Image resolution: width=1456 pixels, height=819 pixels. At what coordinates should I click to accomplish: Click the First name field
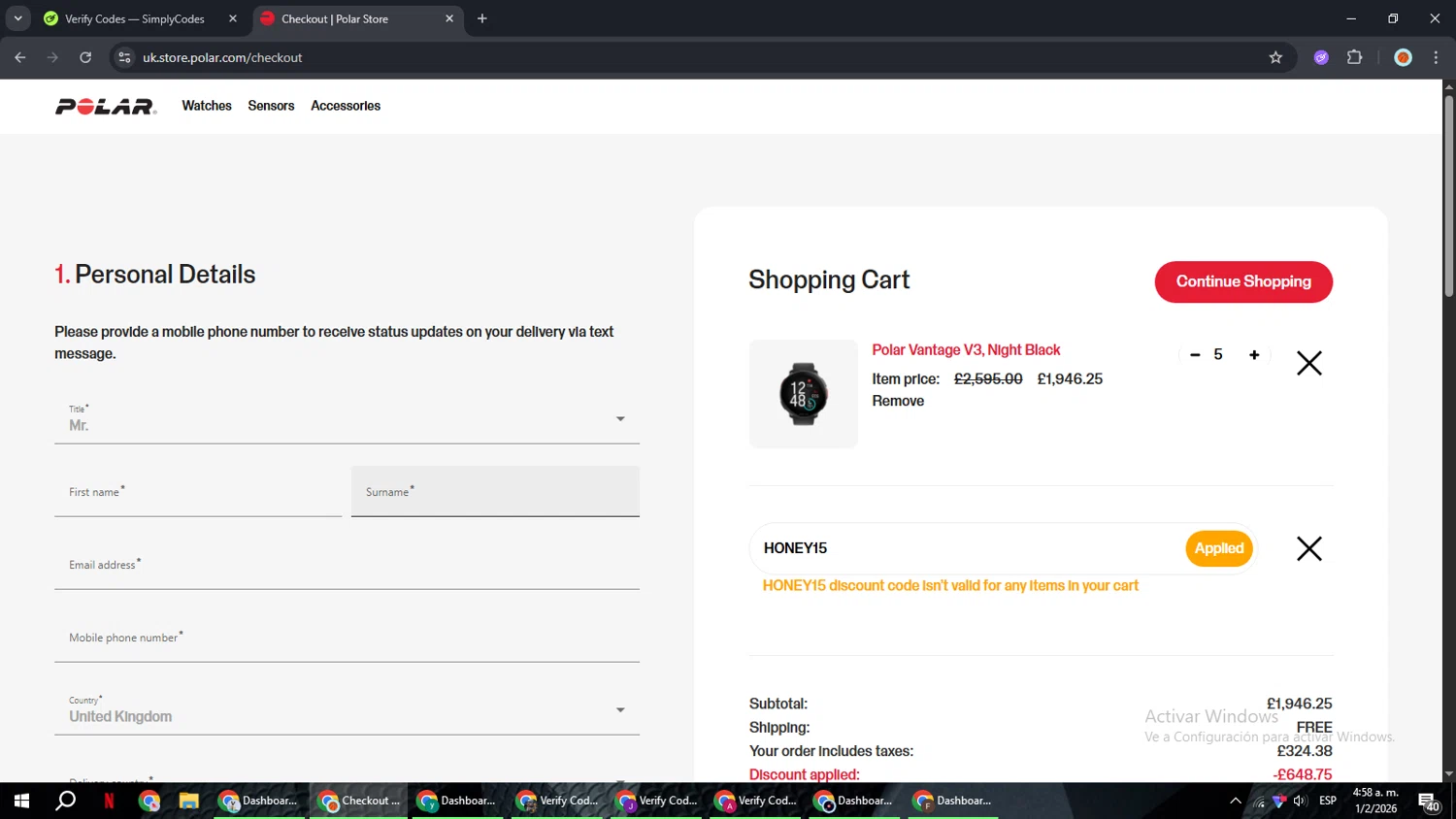198,492
